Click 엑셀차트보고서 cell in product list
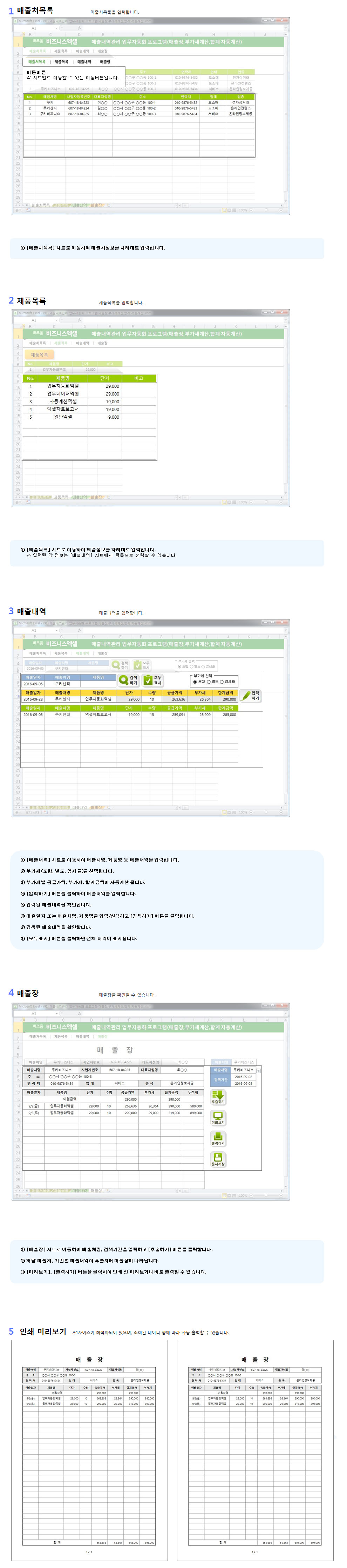This screenshot has height=1568, width=347. 63,410
